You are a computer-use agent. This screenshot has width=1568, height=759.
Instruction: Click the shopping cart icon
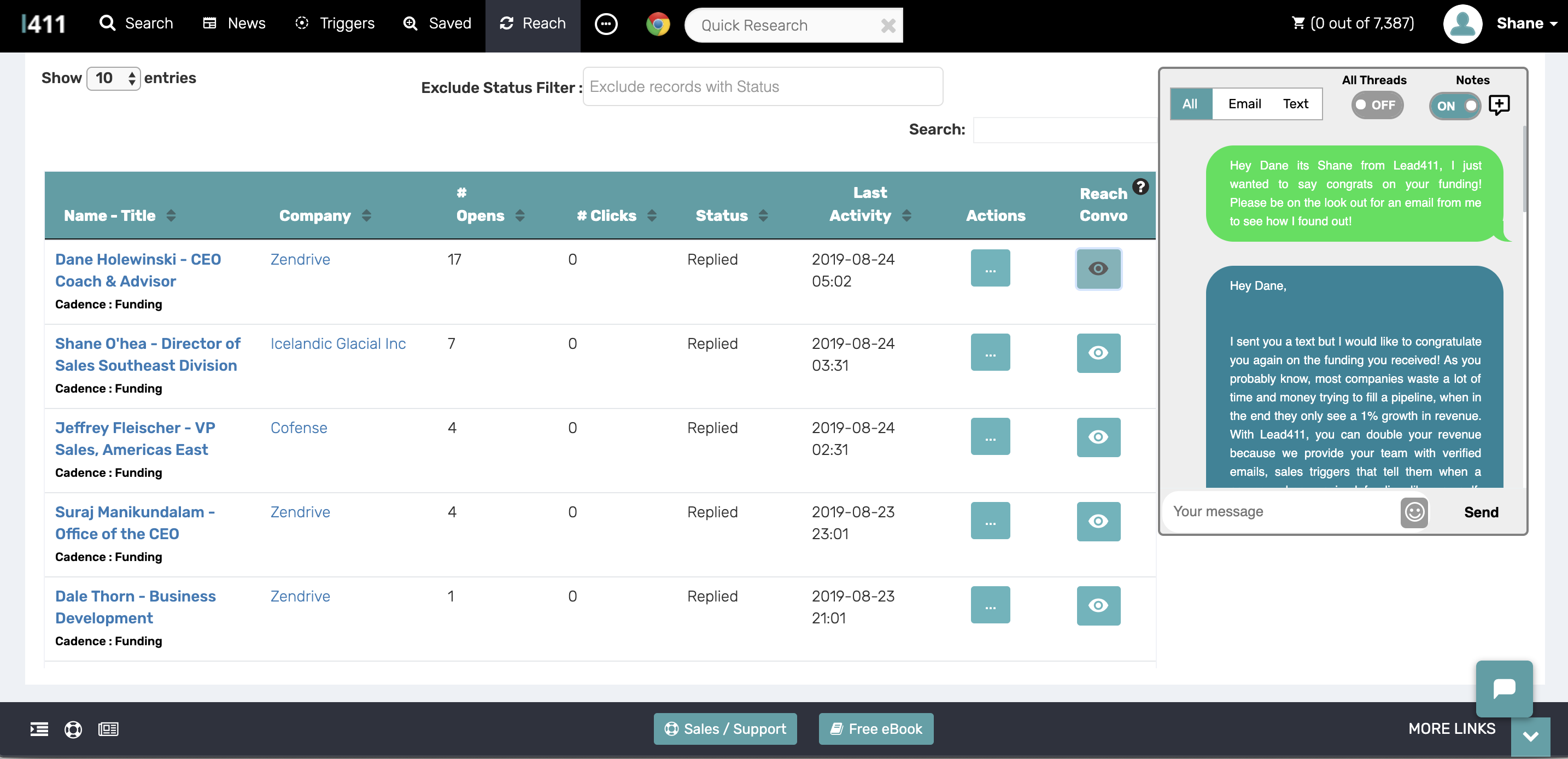1298,23
